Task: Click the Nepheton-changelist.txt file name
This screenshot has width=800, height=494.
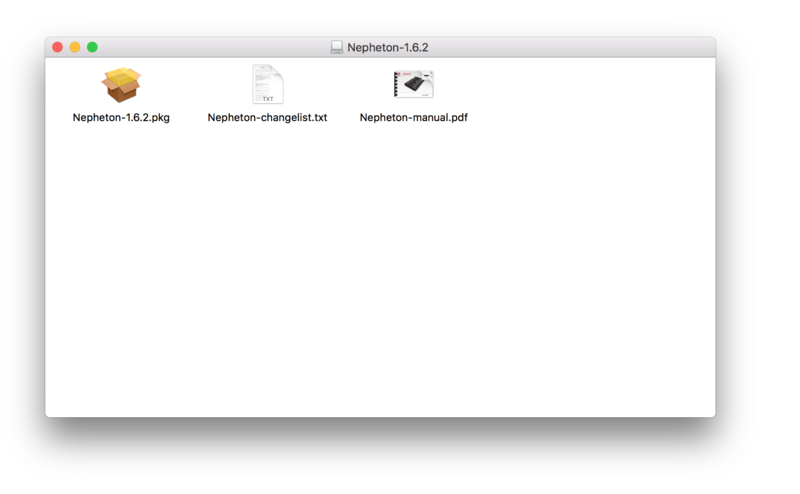Action: coord(267,117)
